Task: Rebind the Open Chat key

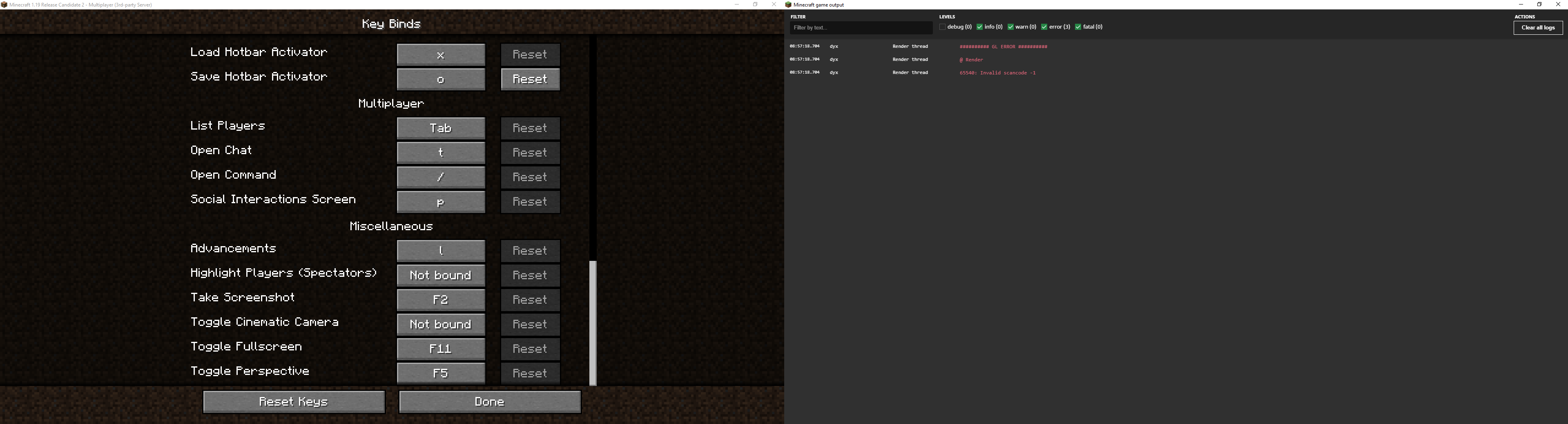Action: [x=441, y=153]
